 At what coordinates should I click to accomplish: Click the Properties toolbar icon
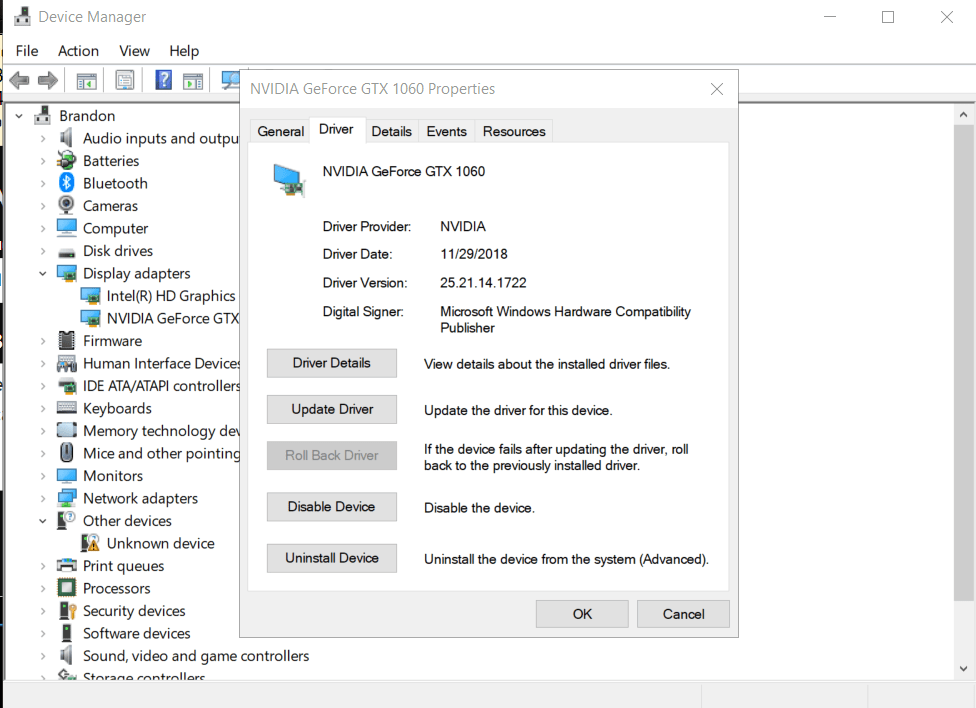(125, 80)
